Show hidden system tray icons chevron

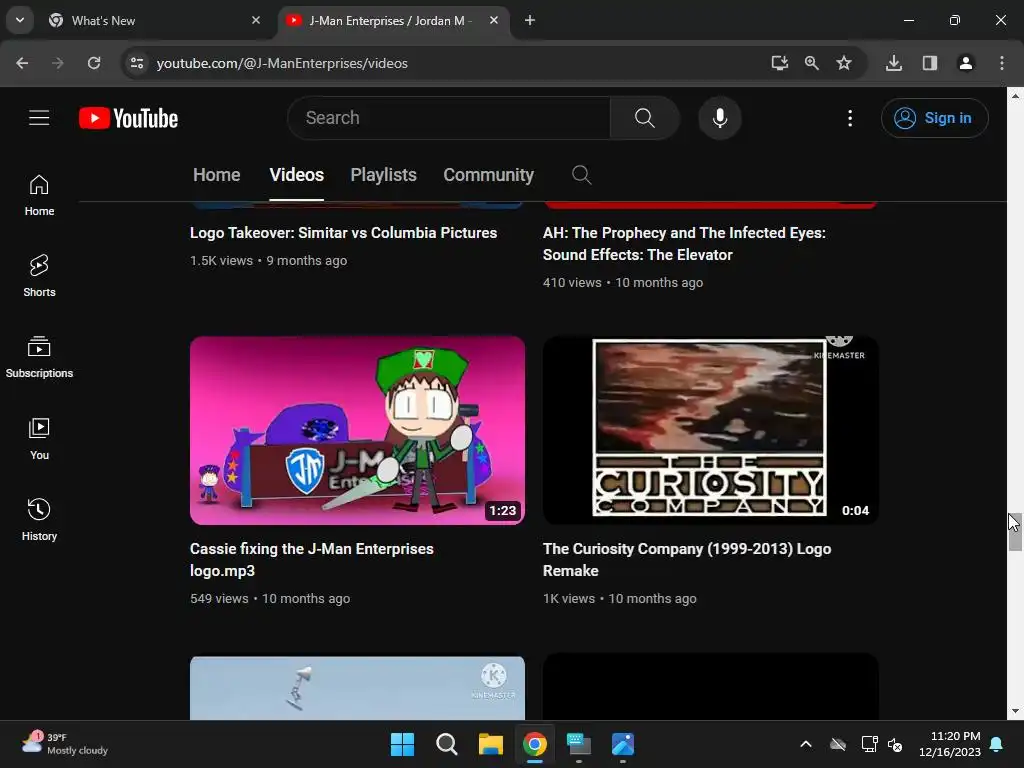[x=806, y=744]
